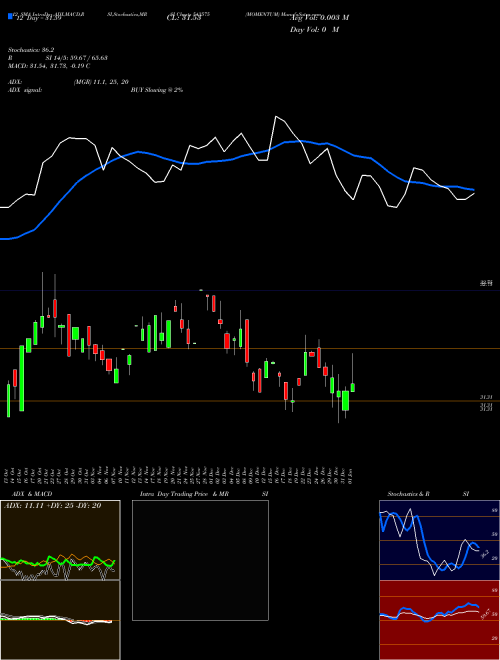
Task: Open the empty intraday trading price box
Action: click(200, 560)
